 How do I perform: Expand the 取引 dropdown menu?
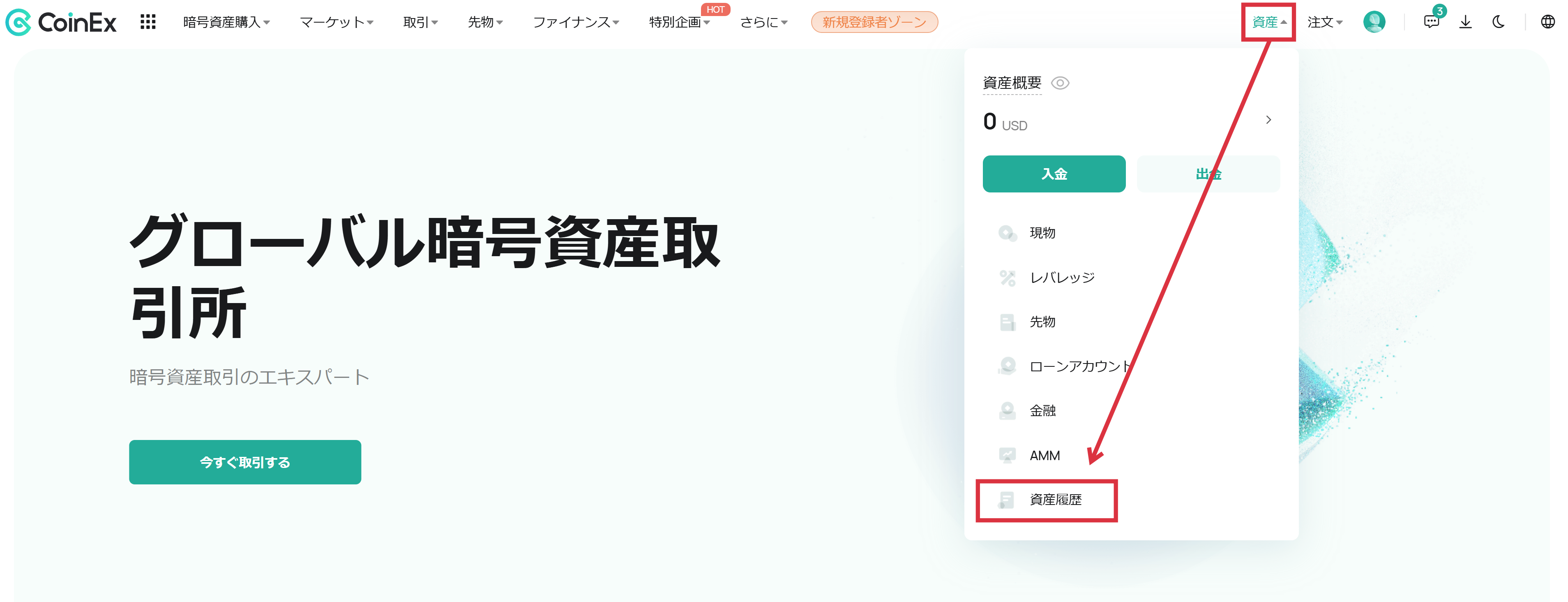(x=421, y=22)
